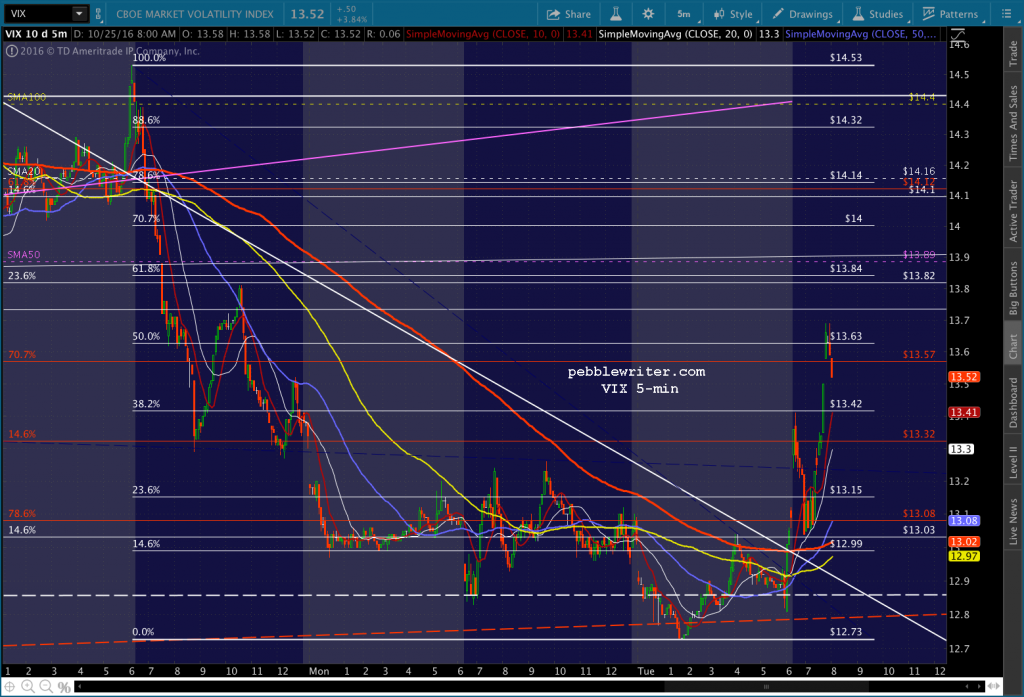The width and height of the screenshot is (1024, 697).
Task: Open the Drawings menu
Action: point(803,14)
